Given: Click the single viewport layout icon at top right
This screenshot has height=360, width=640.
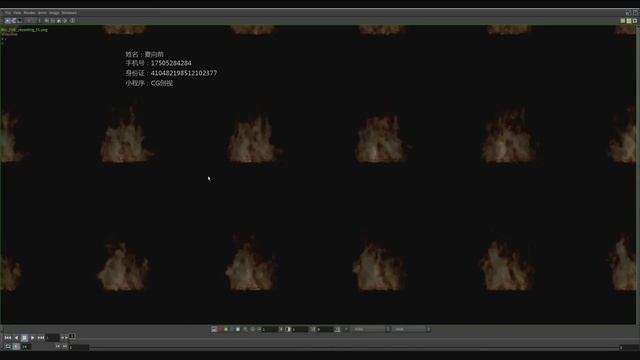Looking at the screenshot, I should pos(635,20).
